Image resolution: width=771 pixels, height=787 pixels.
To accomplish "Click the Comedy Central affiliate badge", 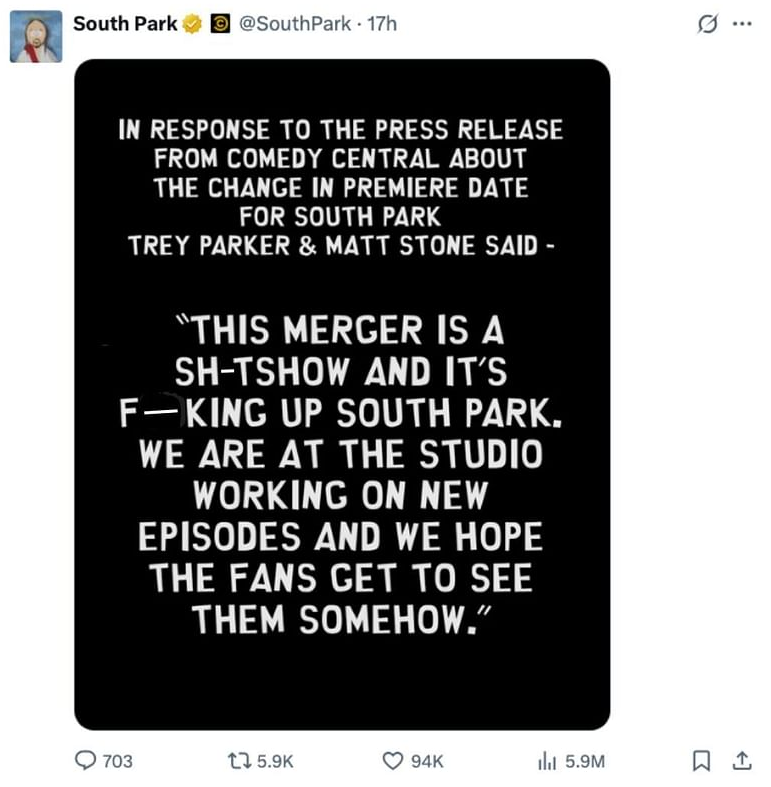I will [x=220, y=23].
